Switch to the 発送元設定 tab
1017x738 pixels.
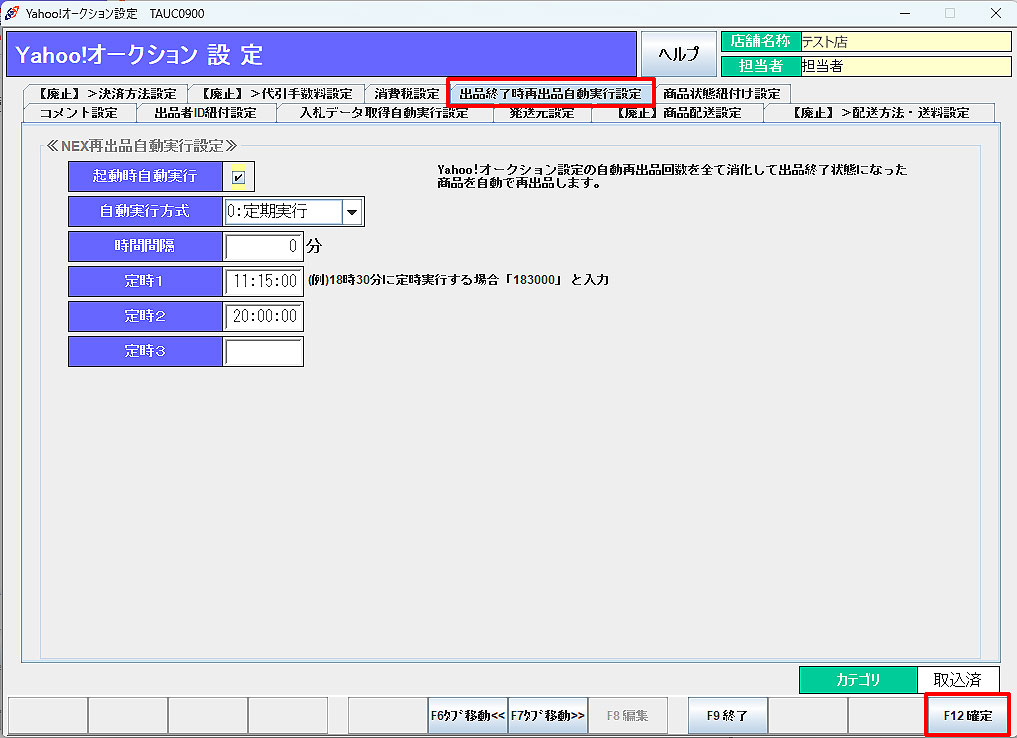[541, 112]
